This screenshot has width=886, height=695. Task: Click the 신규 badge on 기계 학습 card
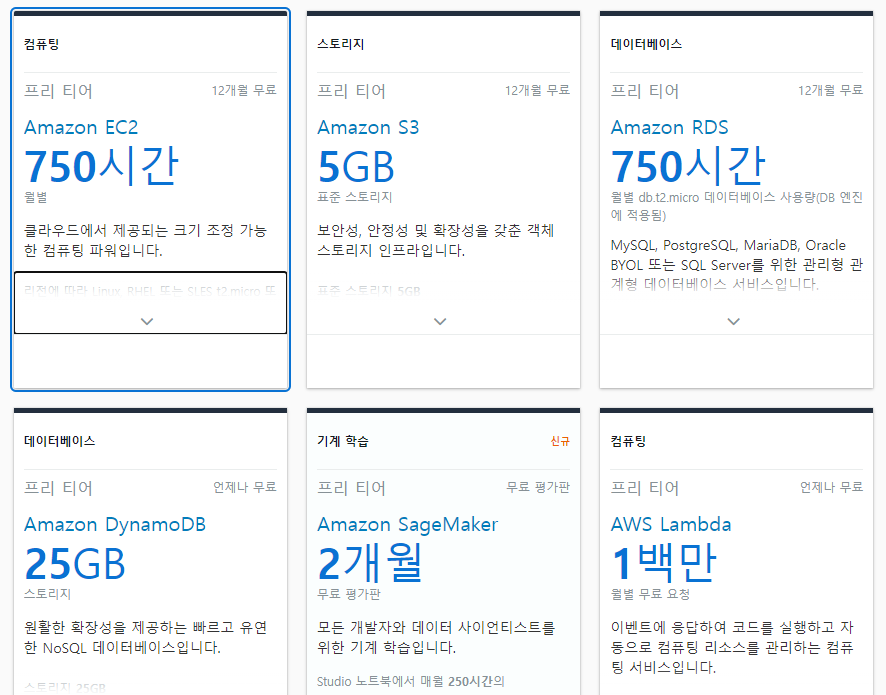(x=560, y=441)
